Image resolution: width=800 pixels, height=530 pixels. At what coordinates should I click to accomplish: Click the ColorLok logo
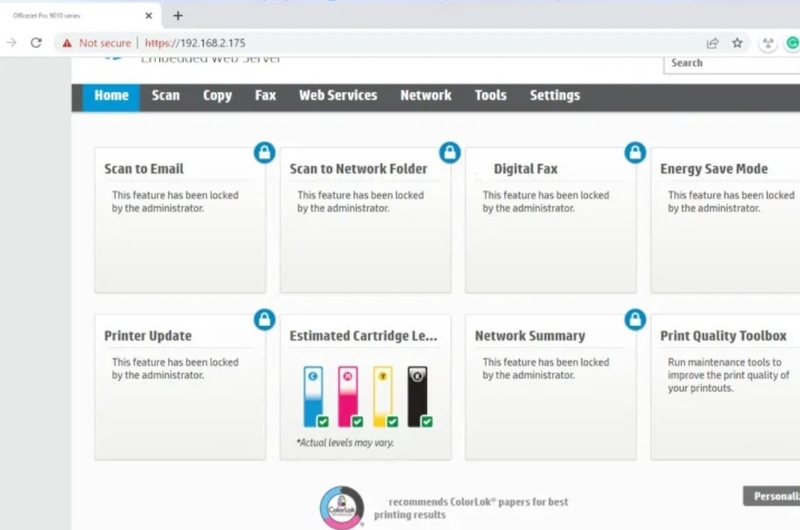point(342,508)
